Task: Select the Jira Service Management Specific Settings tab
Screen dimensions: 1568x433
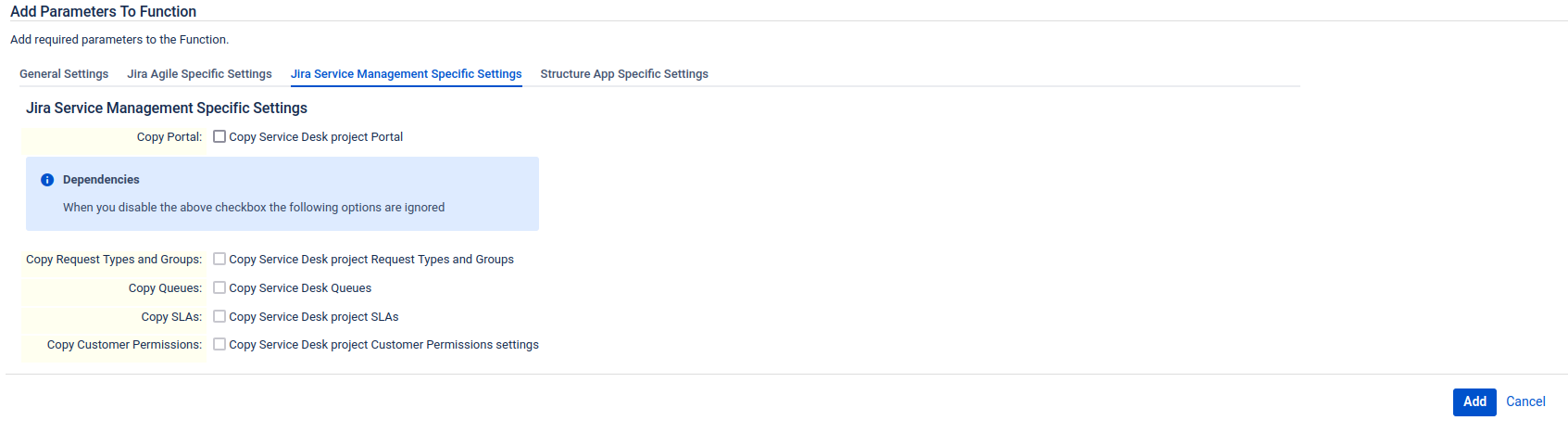Action: click(406, 74)
